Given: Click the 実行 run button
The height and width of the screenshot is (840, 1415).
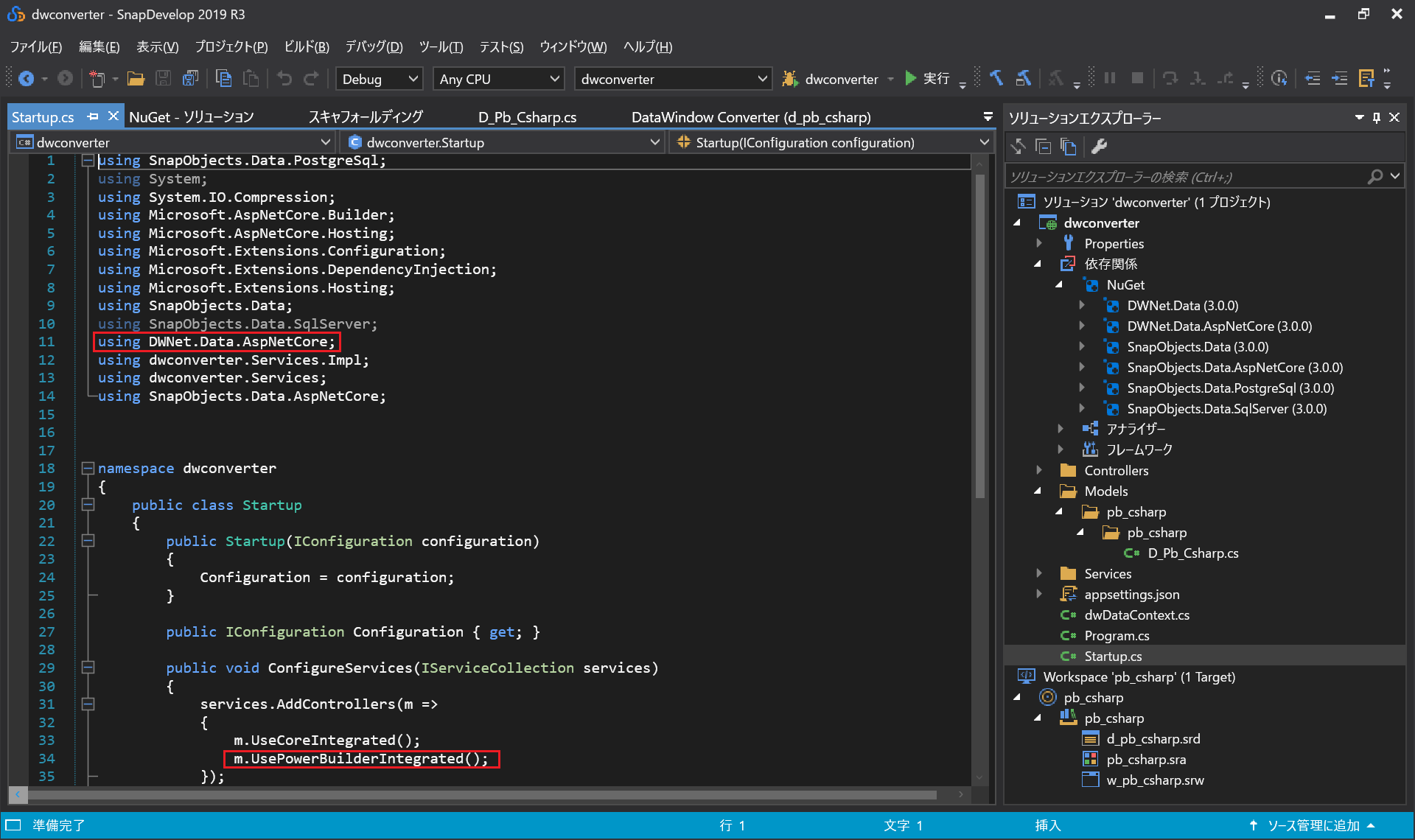Looking at the screenshot, I should tap(928, 78).
